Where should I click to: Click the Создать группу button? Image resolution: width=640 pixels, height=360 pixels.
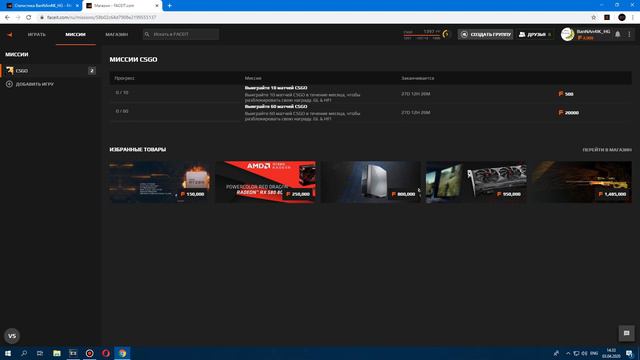tap(485, 35)
